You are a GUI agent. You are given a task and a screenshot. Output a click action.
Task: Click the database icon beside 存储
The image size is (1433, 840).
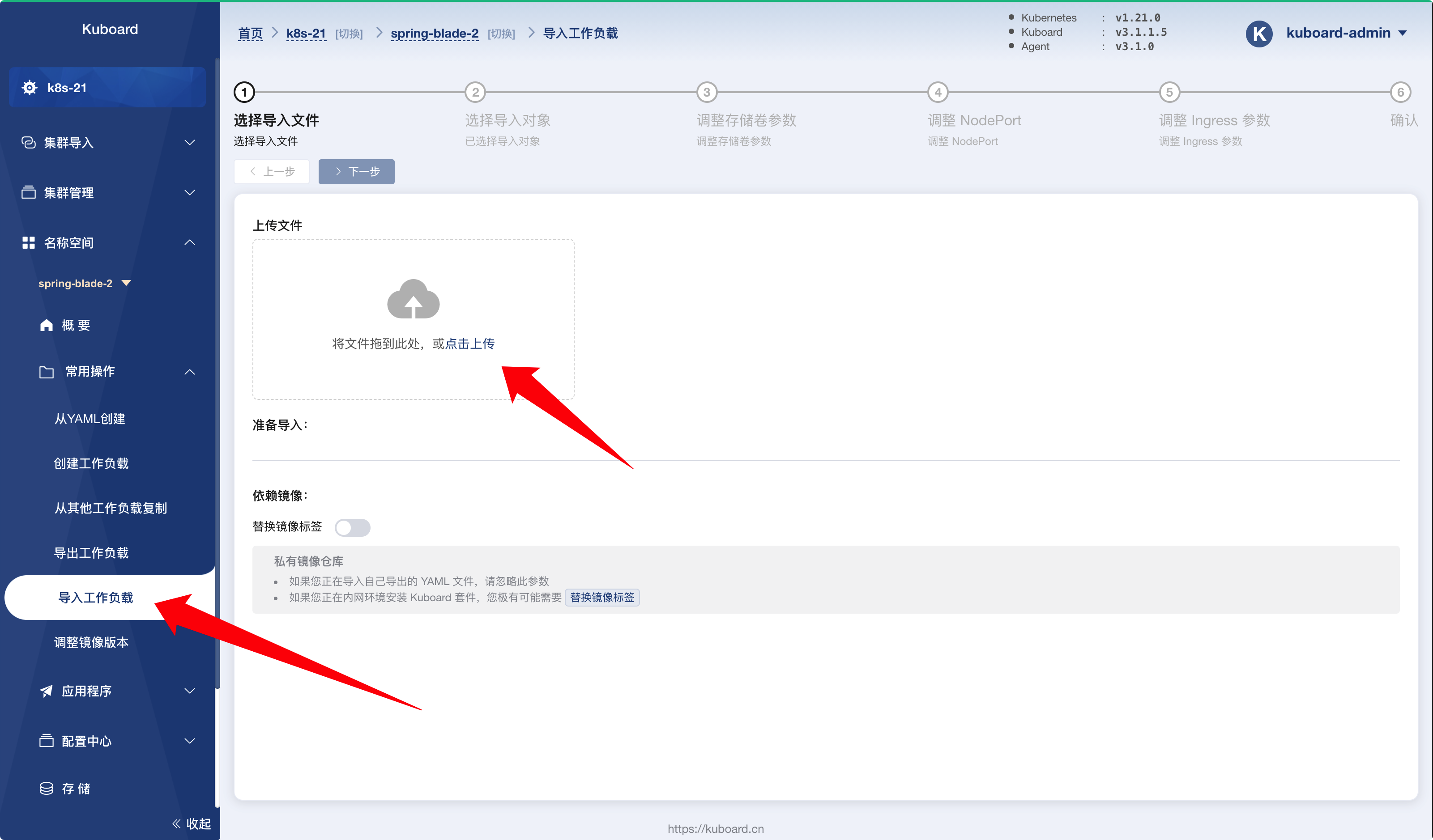coord(46,789)
